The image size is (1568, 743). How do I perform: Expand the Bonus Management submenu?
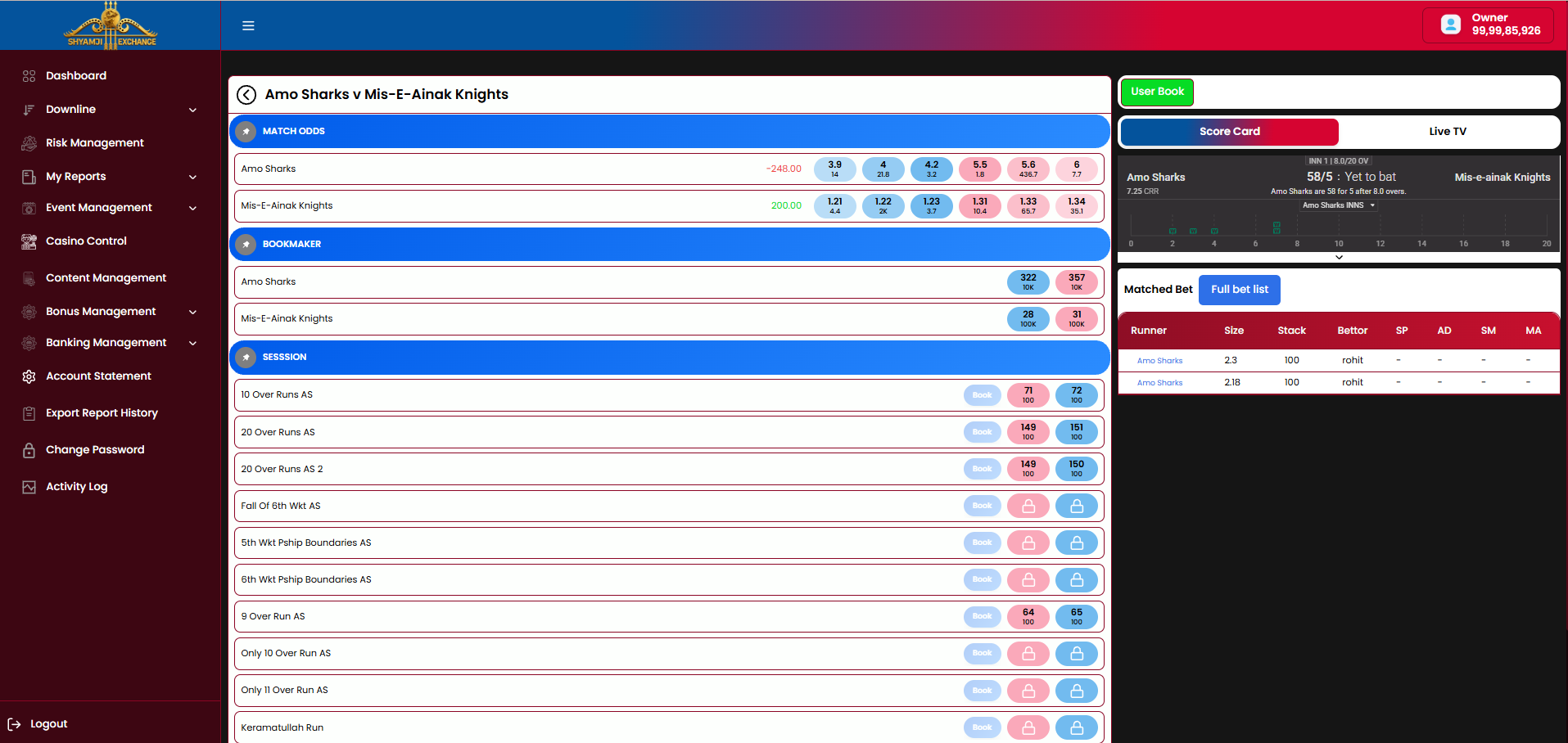pyautogui.click(x=192, y=312)
